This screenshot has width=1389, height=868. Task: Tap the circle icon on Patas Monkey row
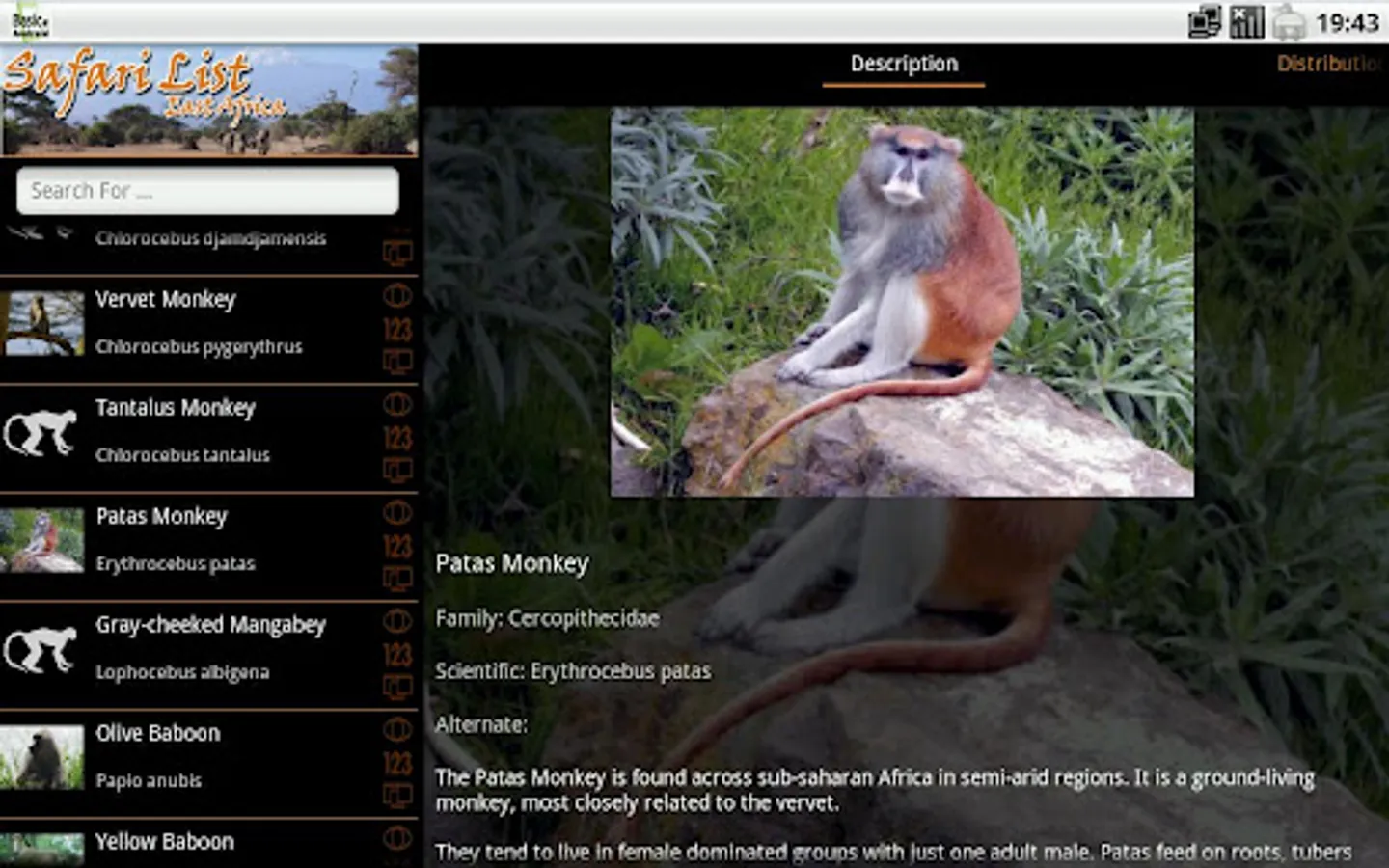click(x=397, y=512)
